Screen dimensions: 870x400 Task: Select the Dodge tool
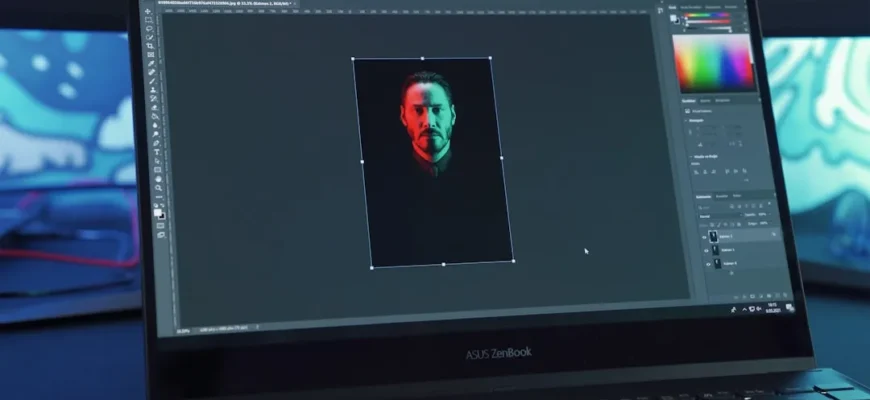coord(156,134)
